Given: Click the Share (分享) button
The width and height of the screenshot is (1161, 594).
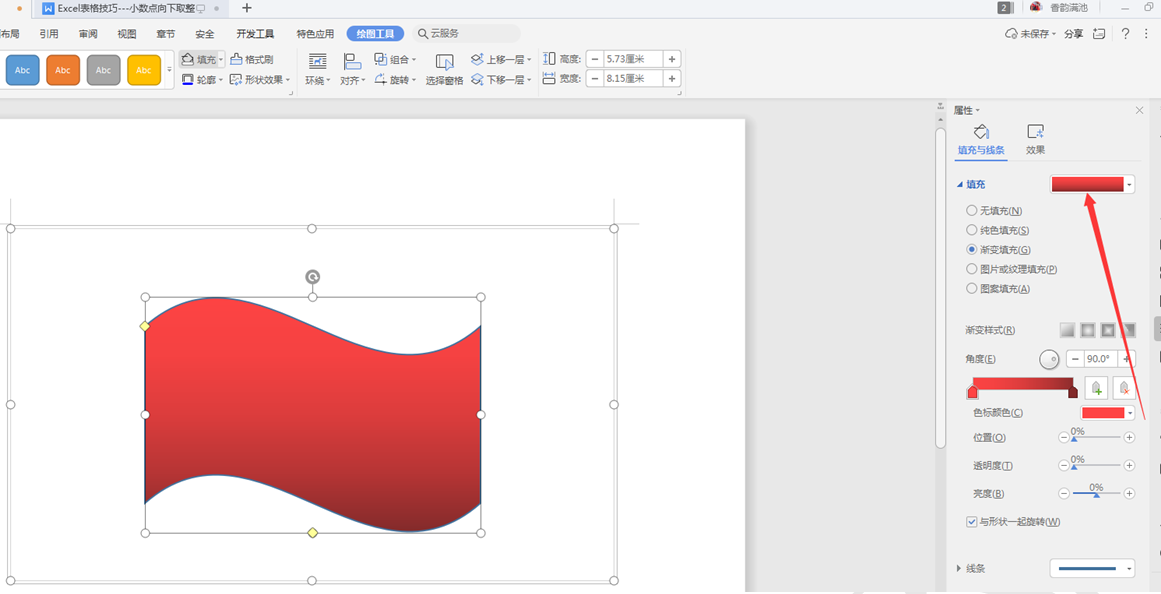Looking at the screenshot, I should tap(1073, 34).
